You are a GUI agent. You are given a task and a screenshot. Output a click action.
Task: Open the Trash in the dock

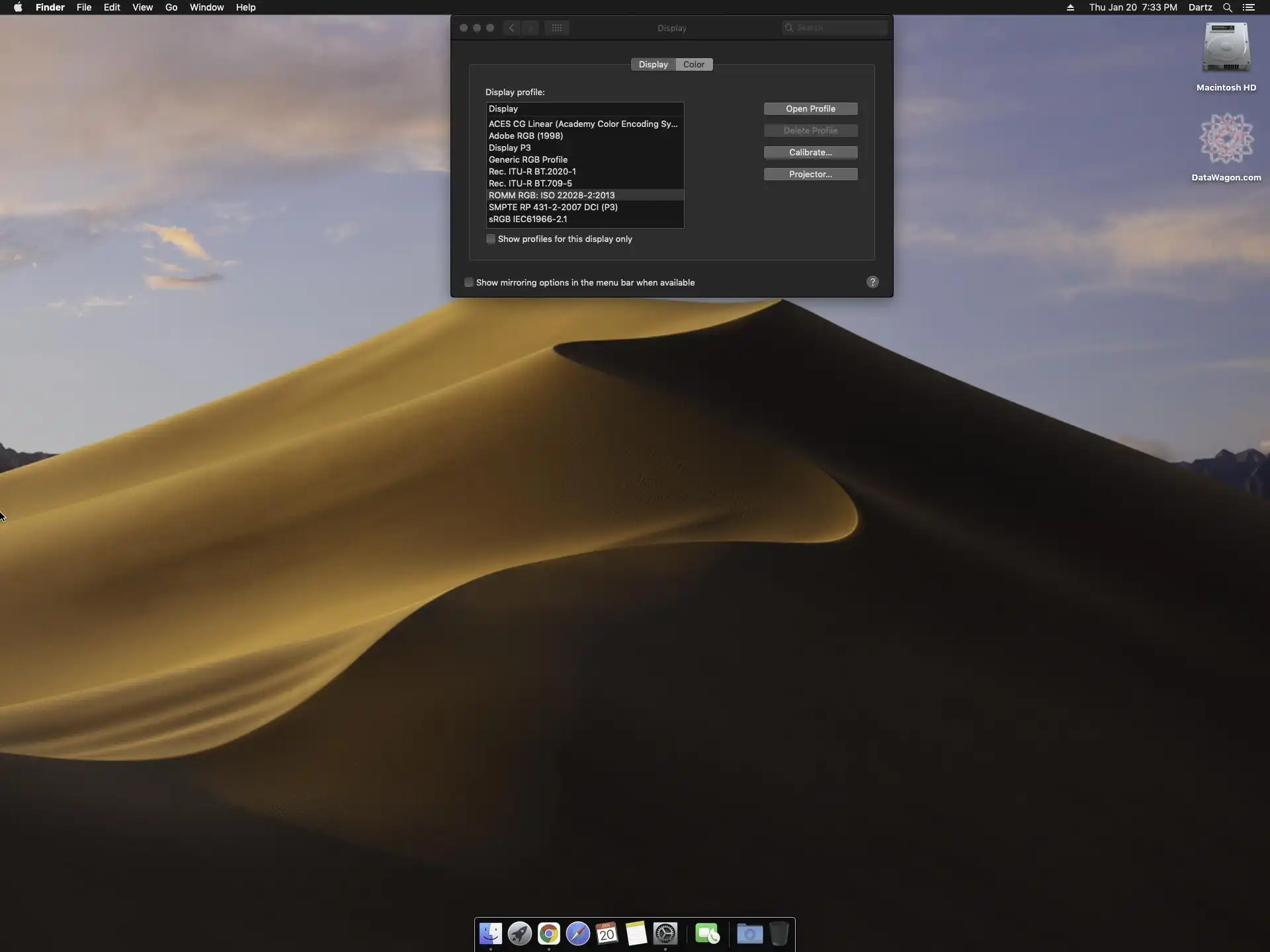click(779, 933)
